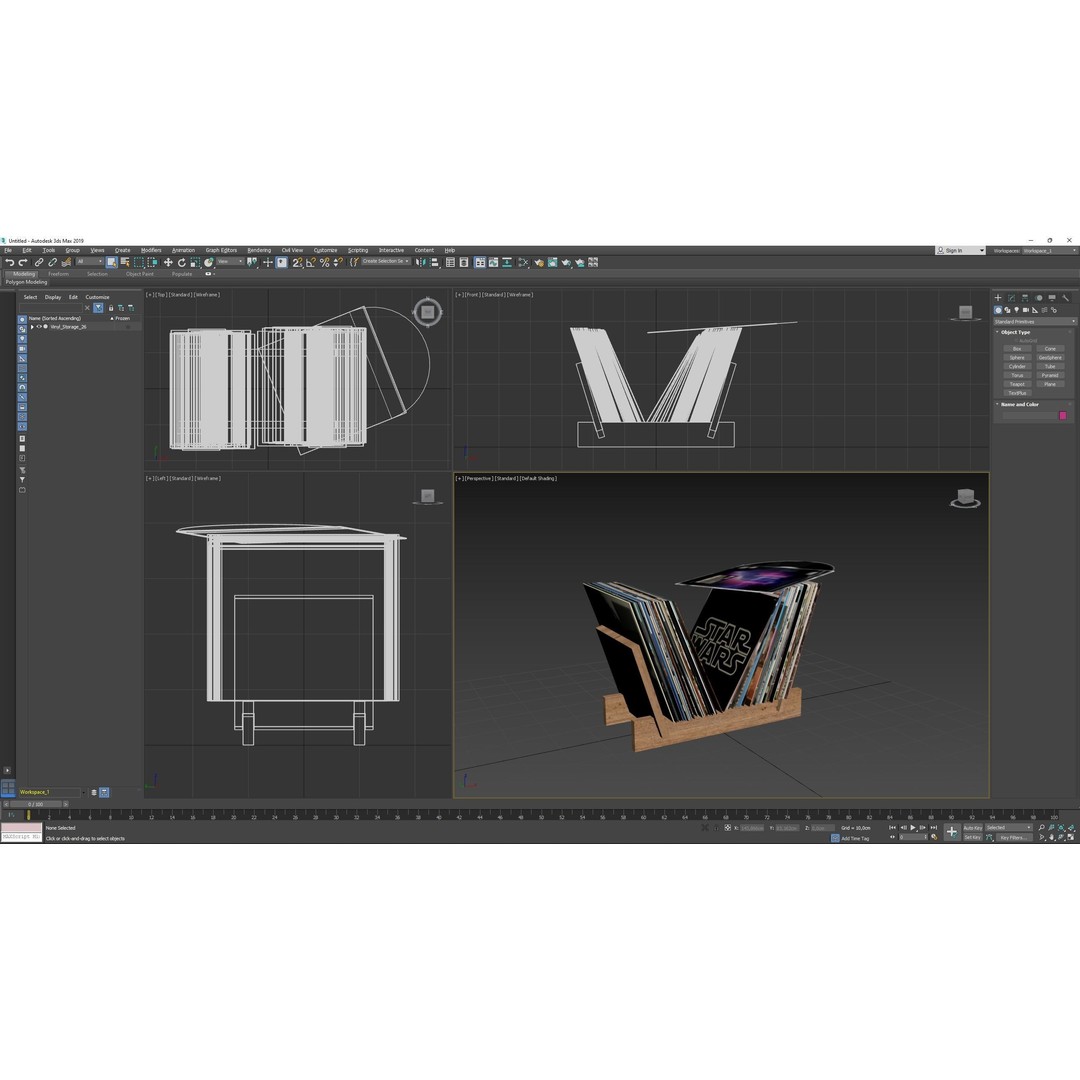This screenshot has width=1080, height=1080.
Task: Click the Pan View hand icon
Action: tap(1052, 838)
